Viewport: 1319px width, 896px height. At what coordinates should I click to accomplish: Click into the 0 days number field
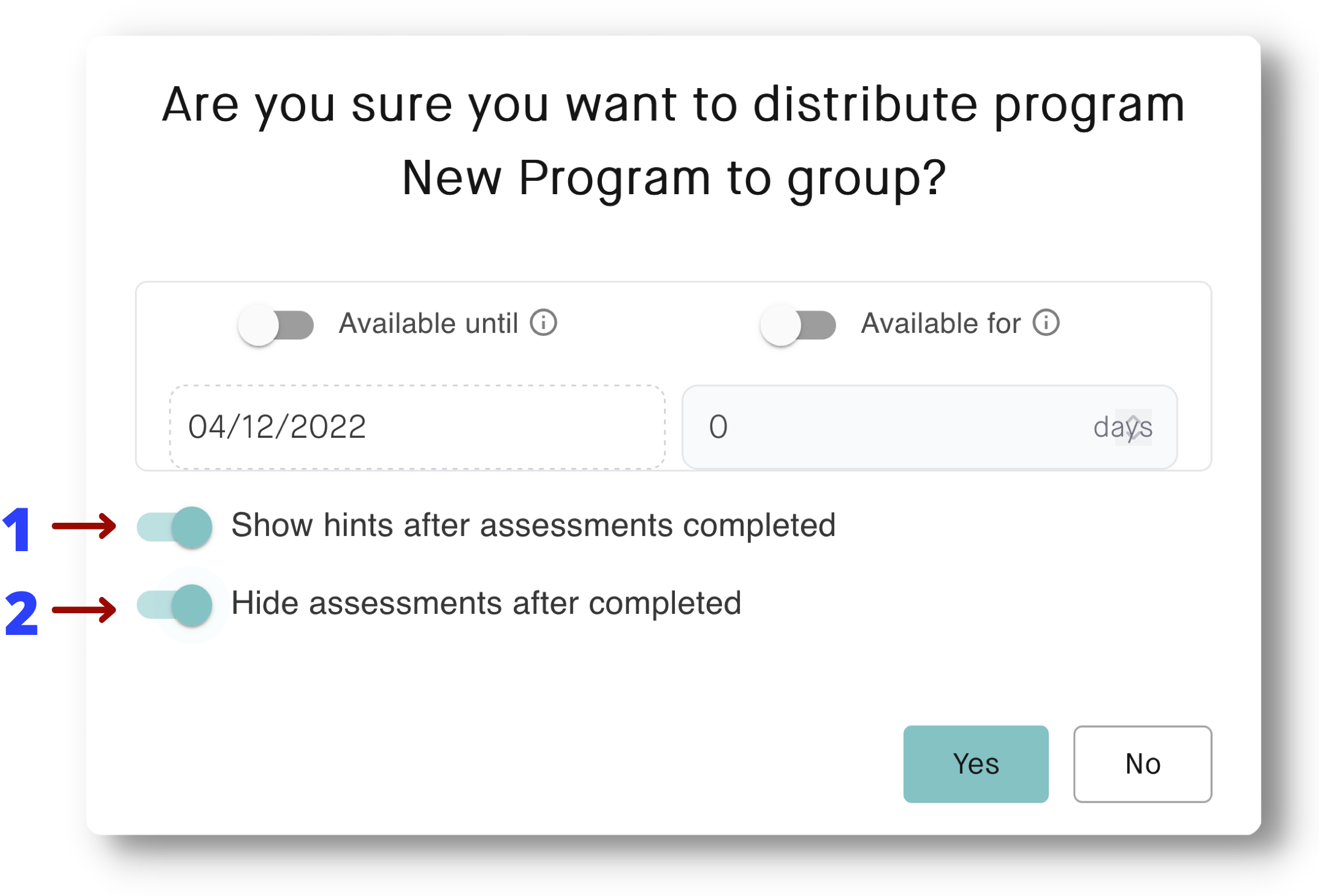click(929, 427)
